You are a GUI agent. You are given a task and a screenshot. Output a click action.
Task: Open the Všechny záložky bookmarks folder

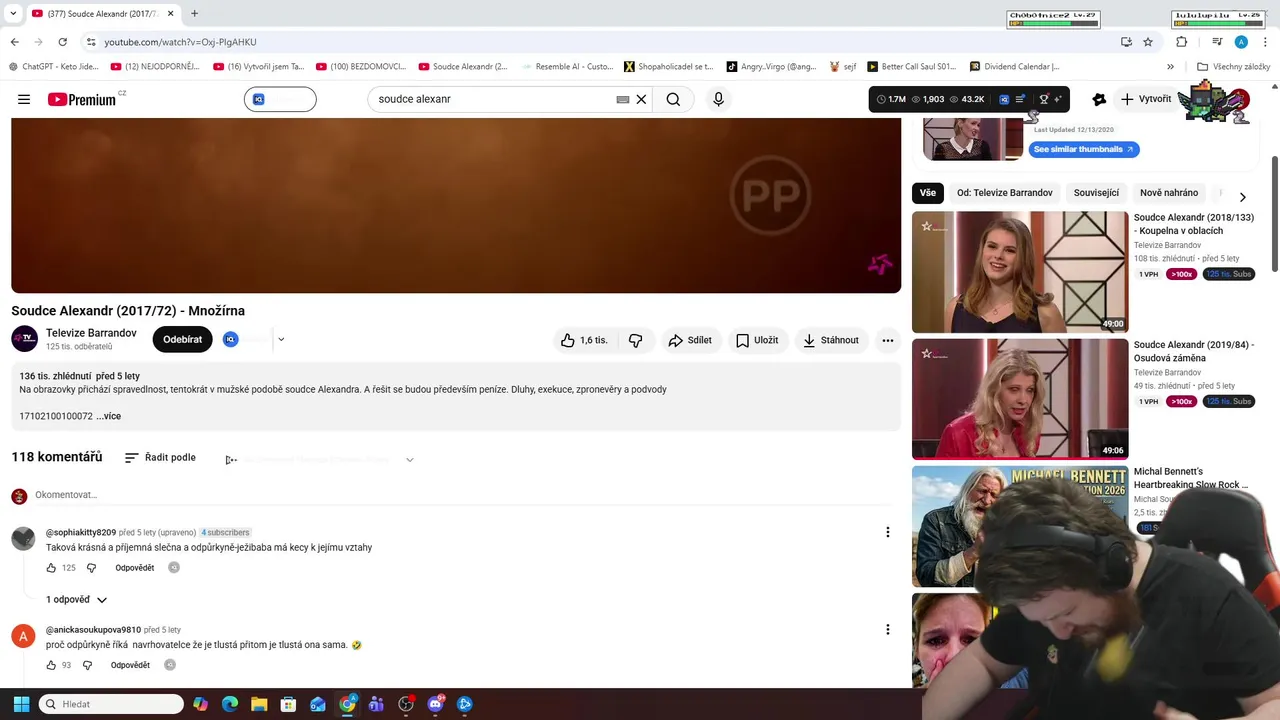(x=1234, y=67)
